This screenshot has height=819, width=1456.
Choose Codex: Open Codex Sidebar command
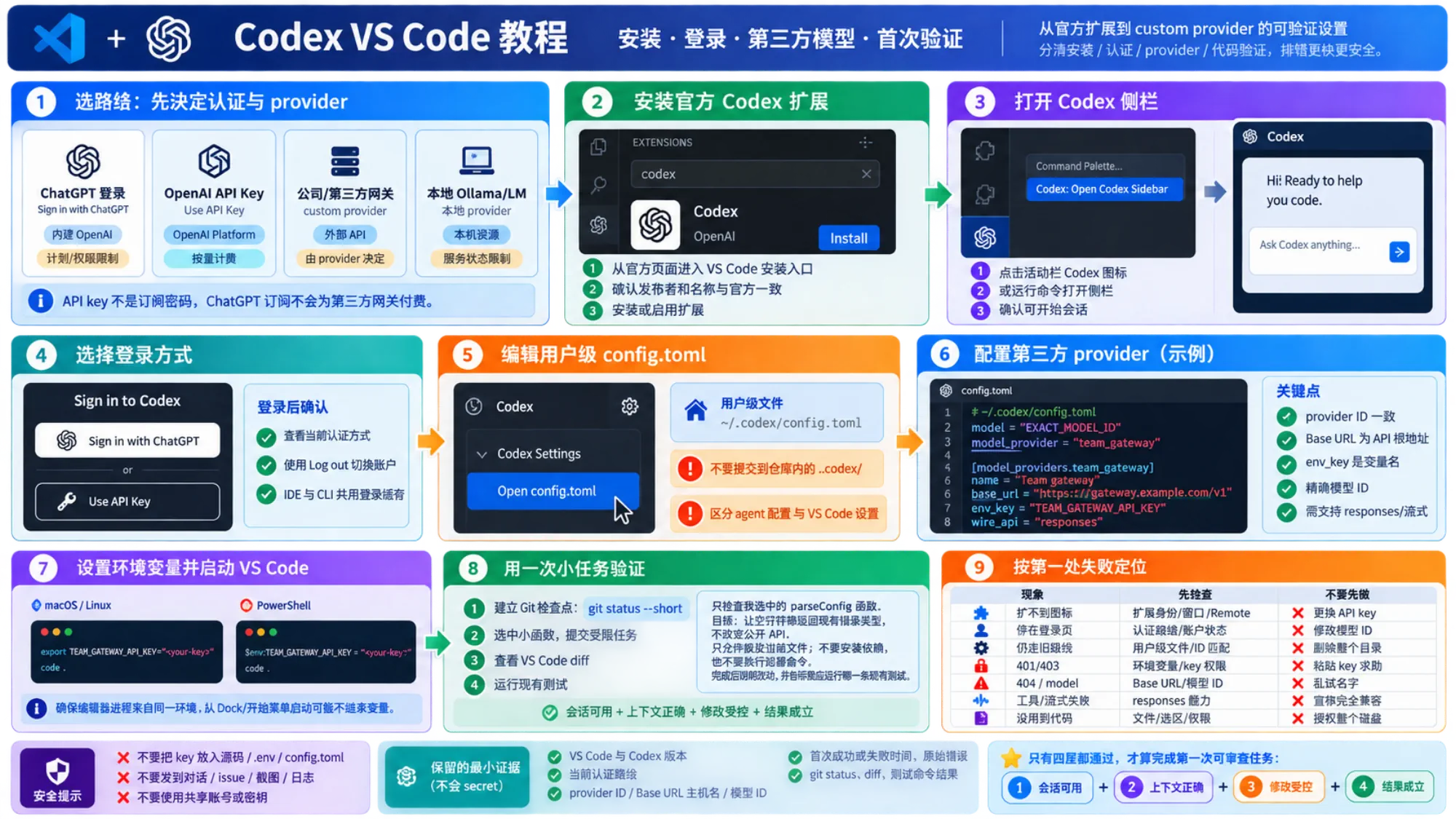(x=1104, y=189)
